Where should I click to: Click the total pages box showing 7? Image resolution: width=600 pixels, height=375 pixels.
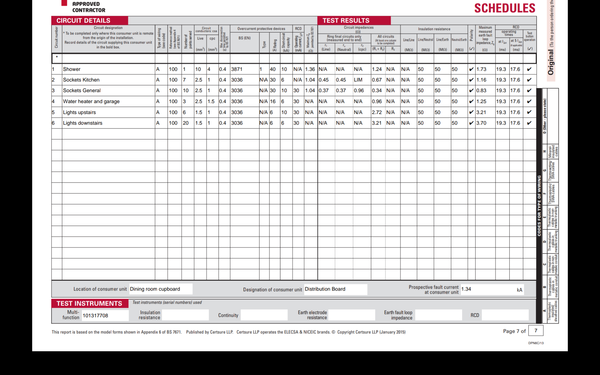pos(536,331)
